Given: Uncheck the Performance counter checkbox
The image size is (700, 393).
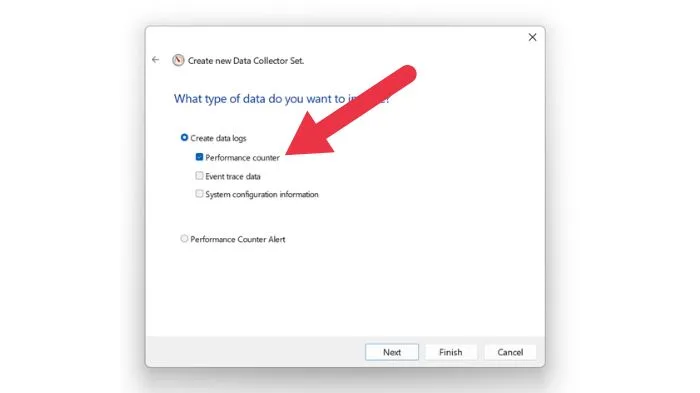Looking at the screenshot, I should pos(199,157).
